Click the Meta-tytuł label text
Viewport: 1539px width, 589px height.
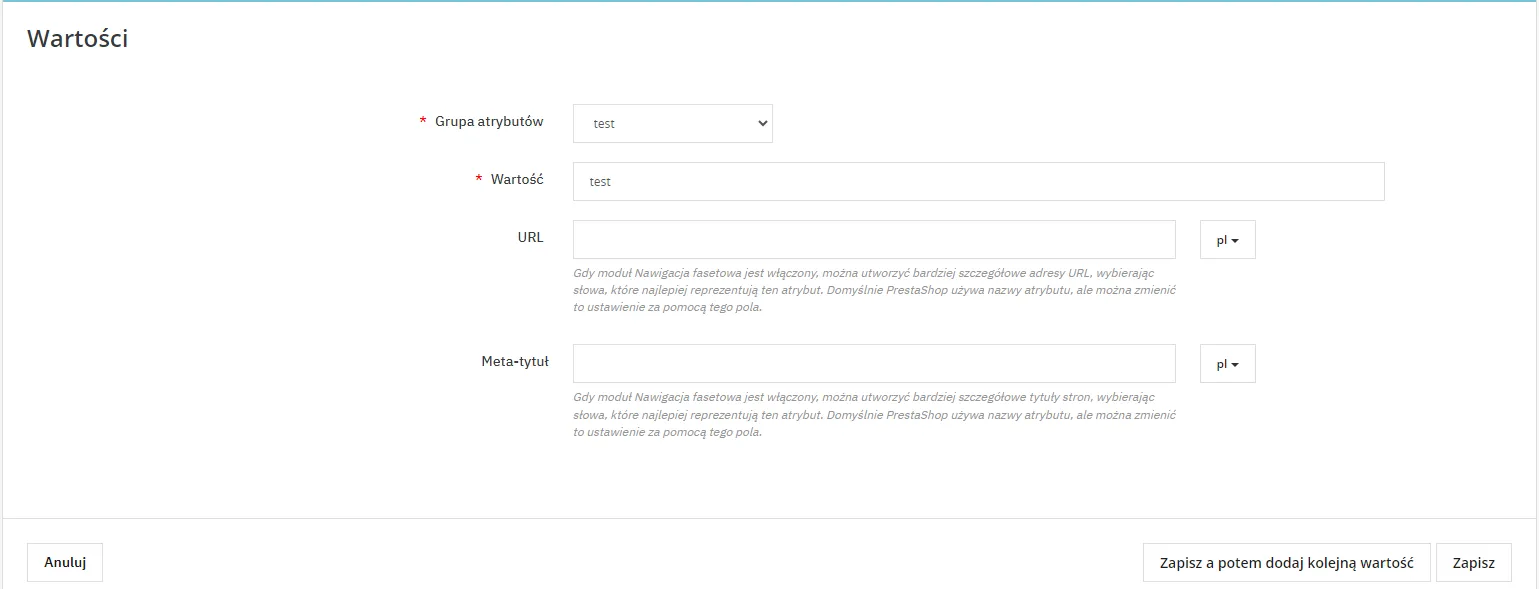tap(514, 362)
